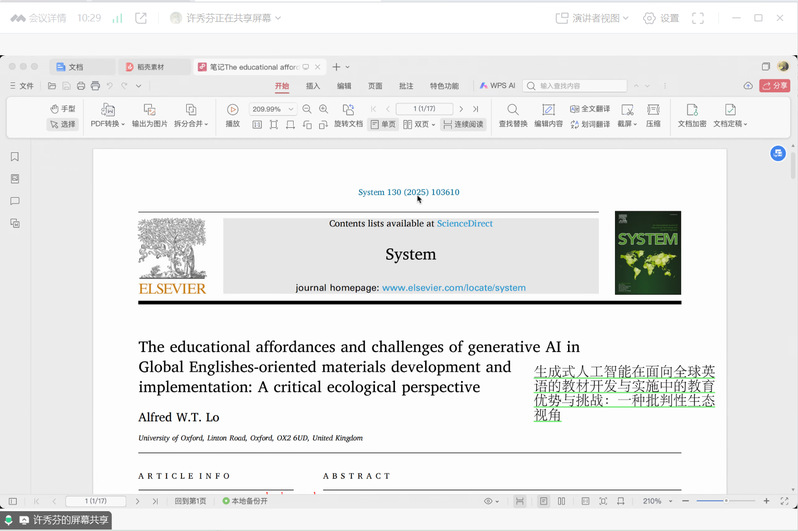This screenshot has width=798, height=531.
Task: Select the Hand tool (手型)
Action: [62, 109]
